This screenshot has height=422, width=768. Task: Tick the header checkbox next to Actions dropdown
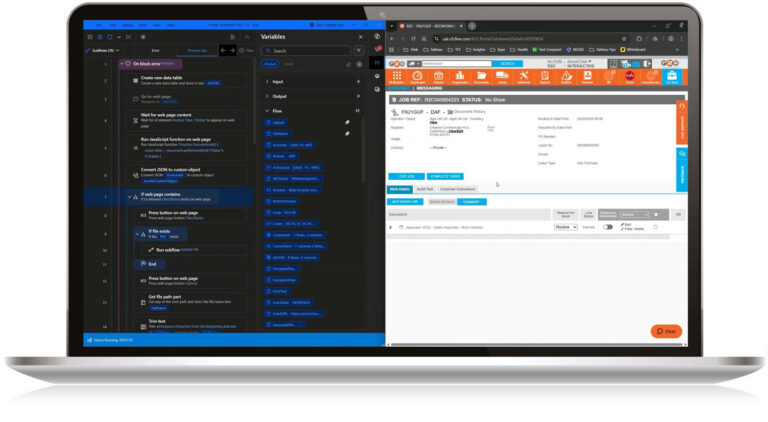(x=658, y=214)
